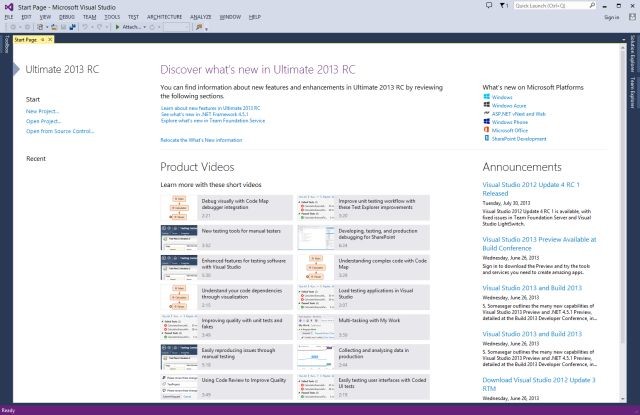Click the Undo toolbar icon
The height and width of the screenshot is (415, 640).
(x=85, y=27)
